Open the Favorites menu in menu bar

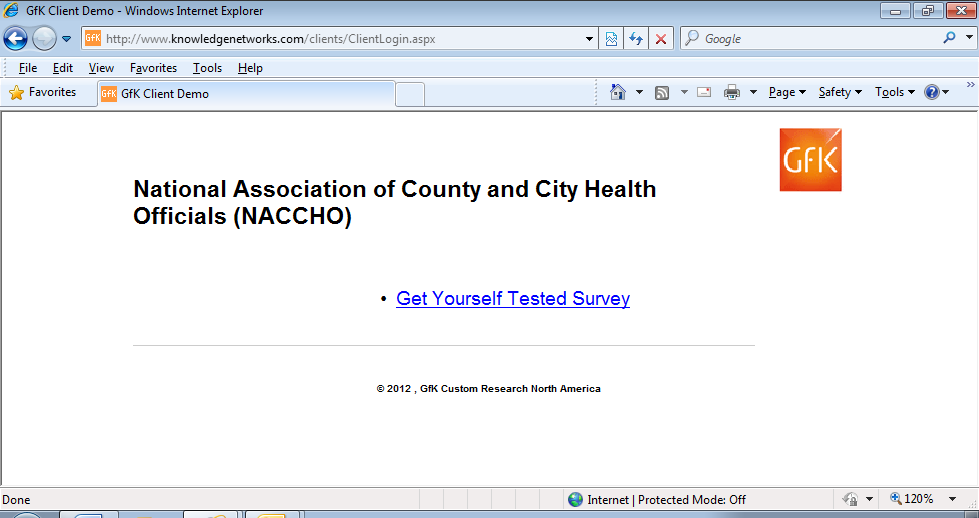[x=153, y=68]
